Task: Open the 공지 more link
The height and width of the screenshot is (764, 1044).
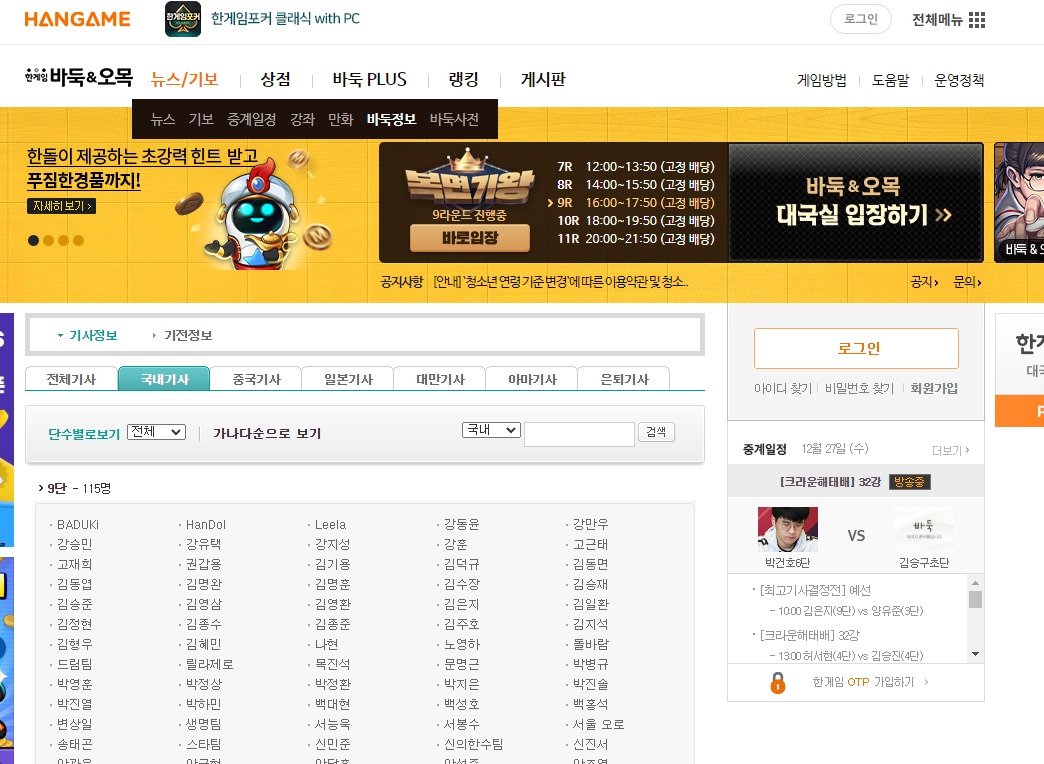Action: pos(924,282)
